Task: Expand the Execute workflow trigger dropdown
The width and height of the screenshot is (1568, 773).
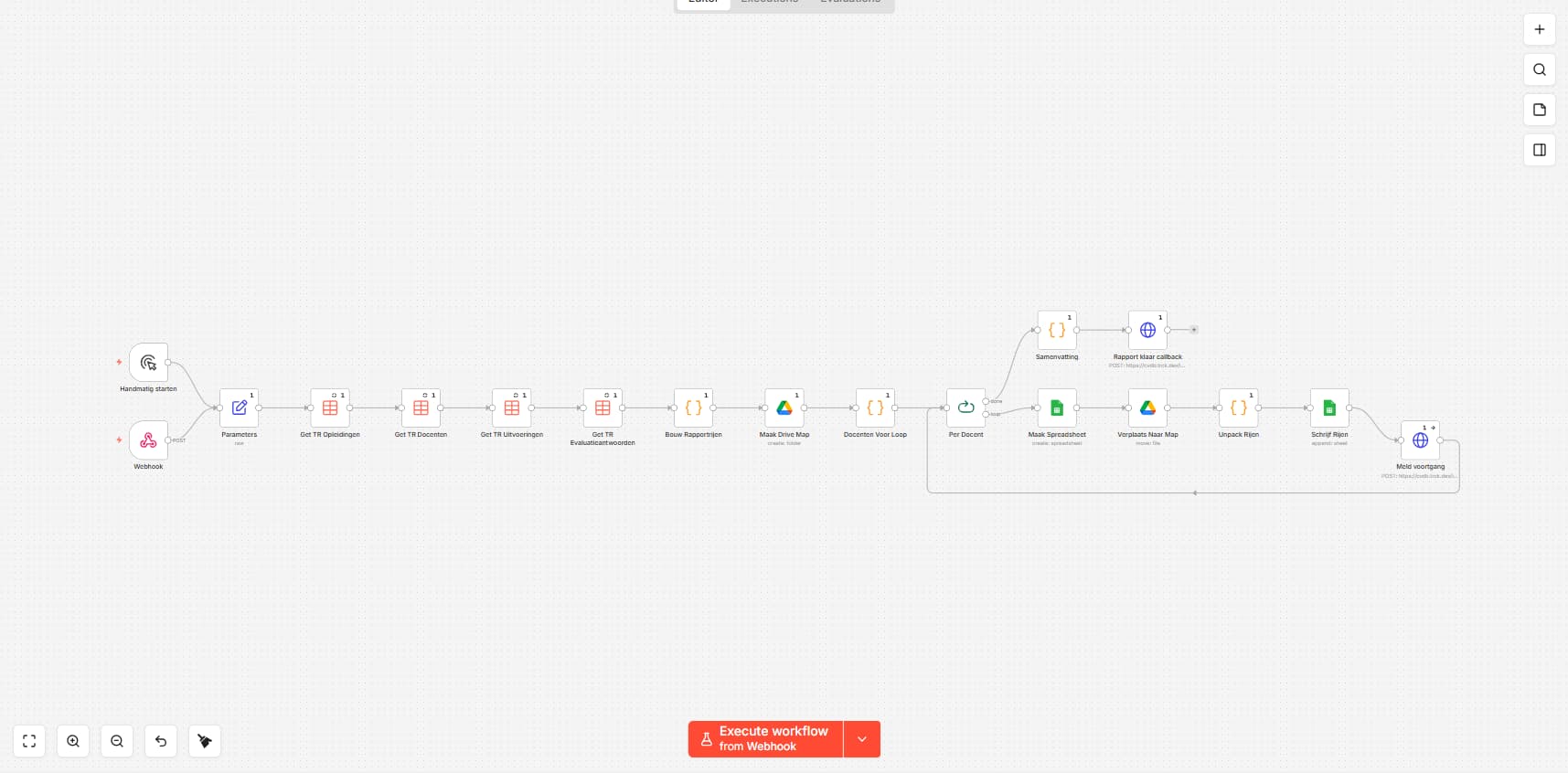Action: click(862, 739)
